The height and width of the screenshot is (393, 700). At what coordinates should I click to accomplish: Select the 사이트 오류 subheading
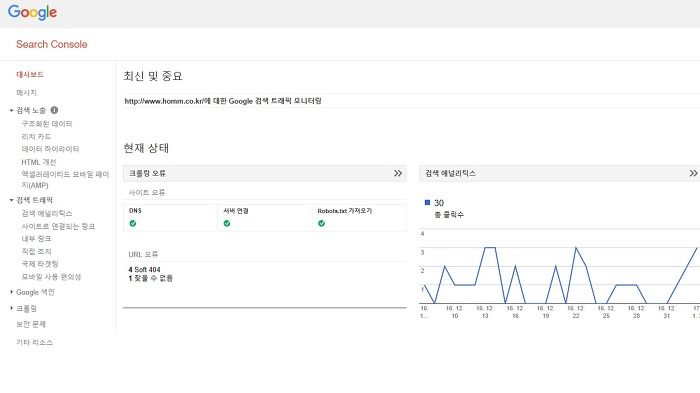147,192
